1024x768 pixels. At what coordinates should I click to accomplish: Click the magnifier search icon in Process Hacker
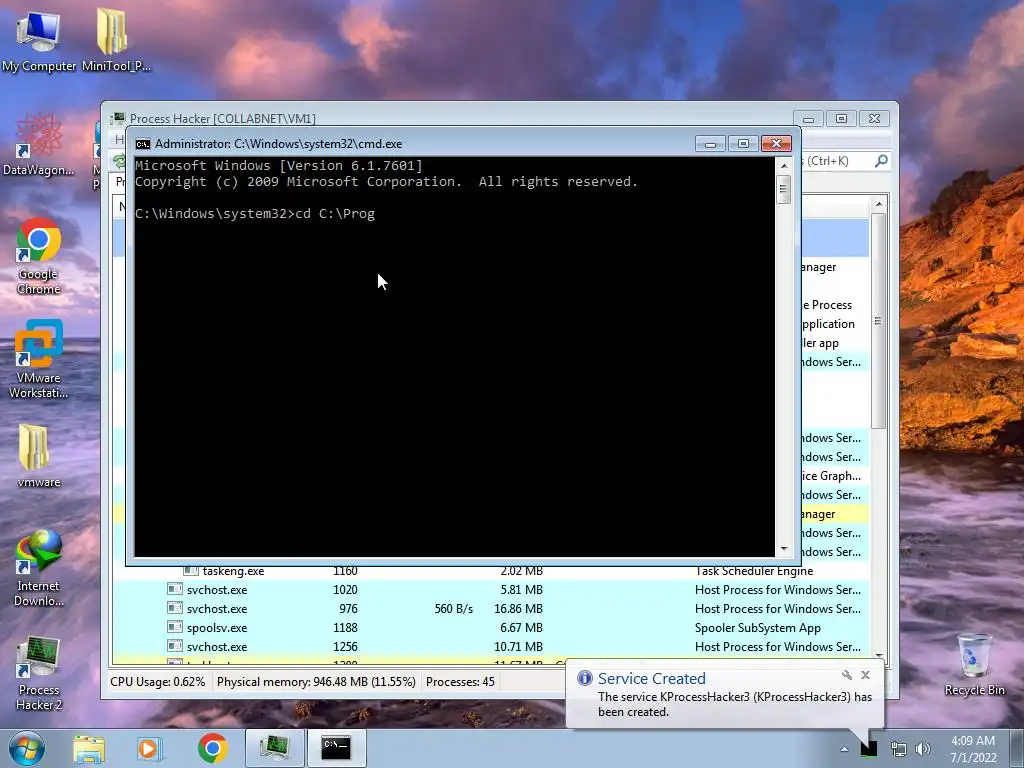(x=881, y=161)
